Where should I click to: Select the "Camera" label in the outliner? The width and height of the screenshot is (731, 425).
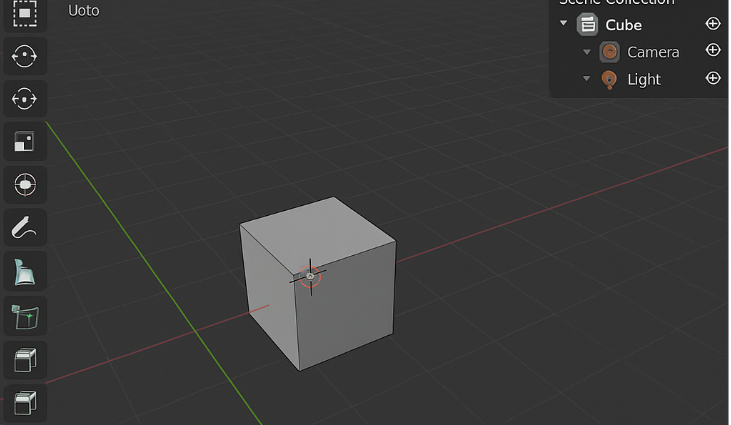[653, 52]
